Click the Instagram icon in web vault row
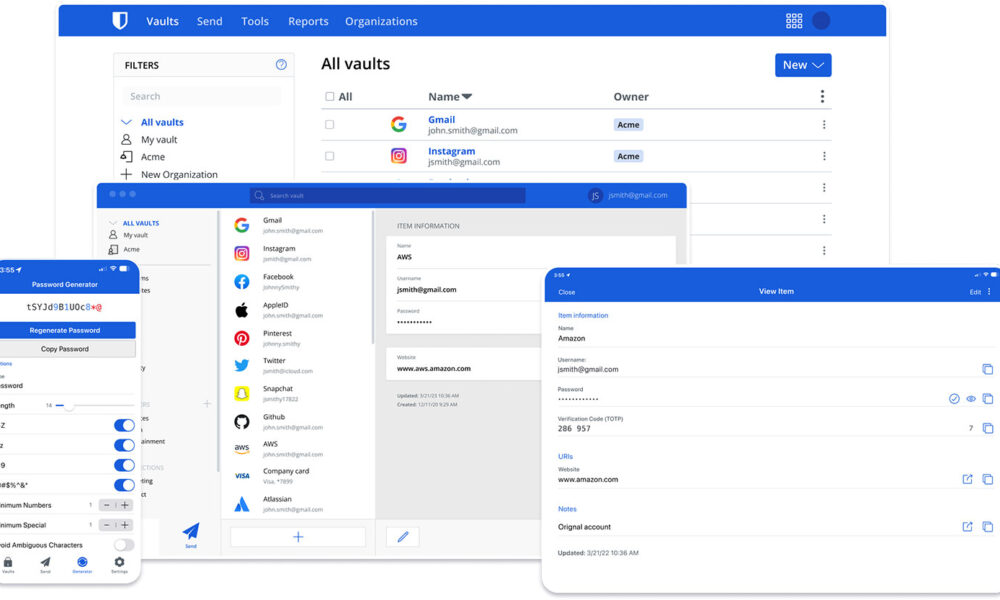 pos(399,156)
